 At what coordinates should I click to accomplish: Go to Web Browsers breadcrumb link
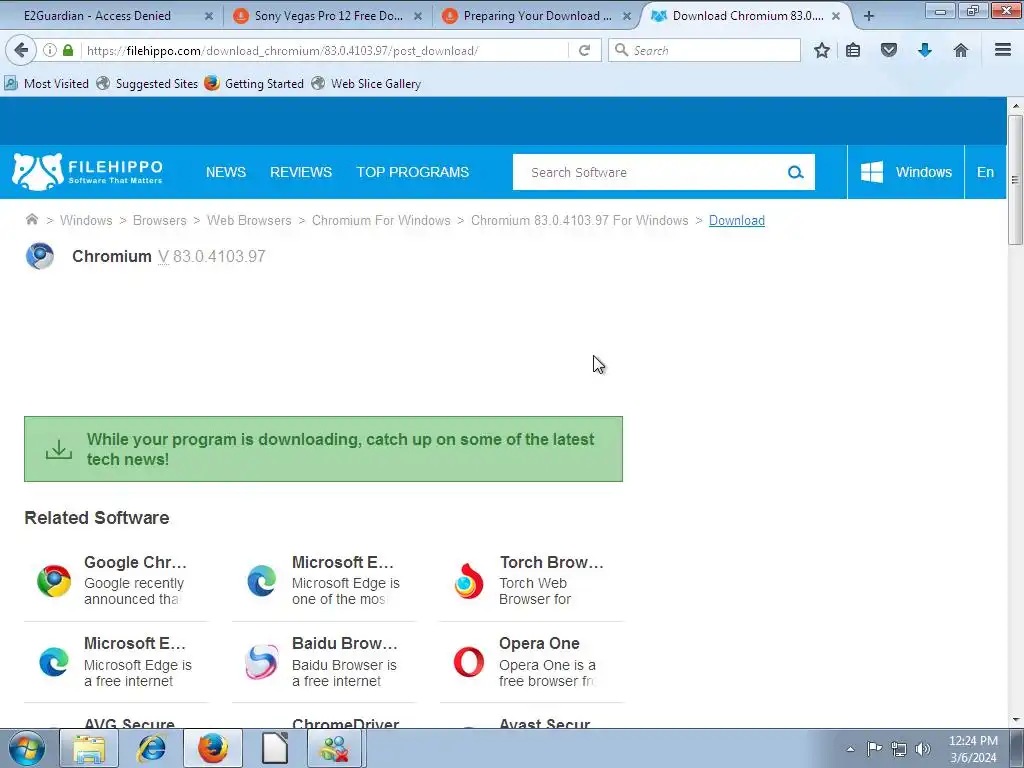(249, 220)
